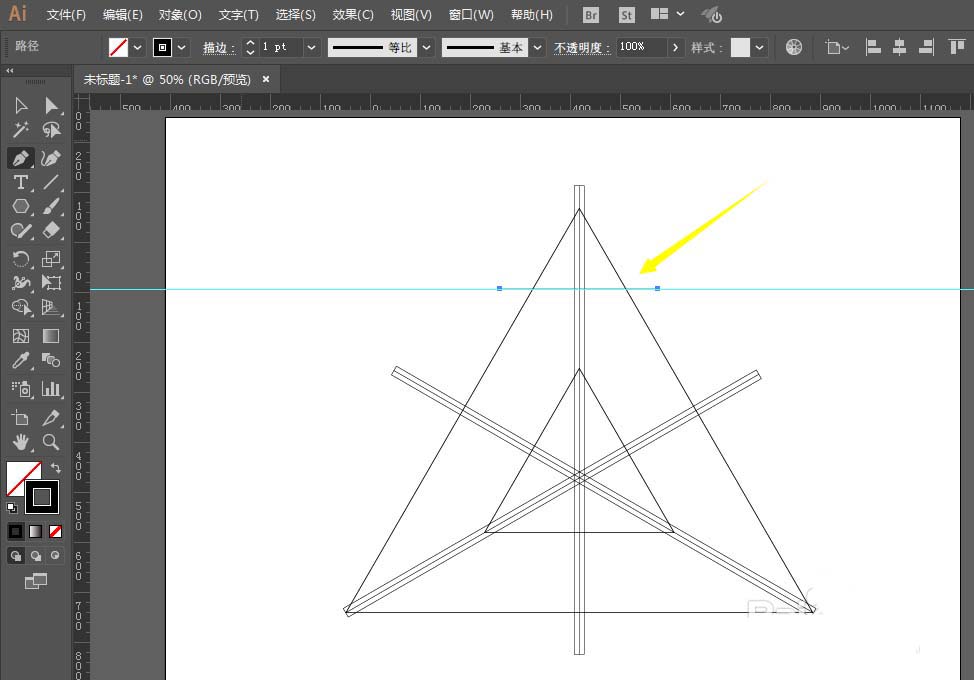This screenshot has height=680, width=974.
Task: Open the 等比 width profile dropdown
Action: [426, 47]
